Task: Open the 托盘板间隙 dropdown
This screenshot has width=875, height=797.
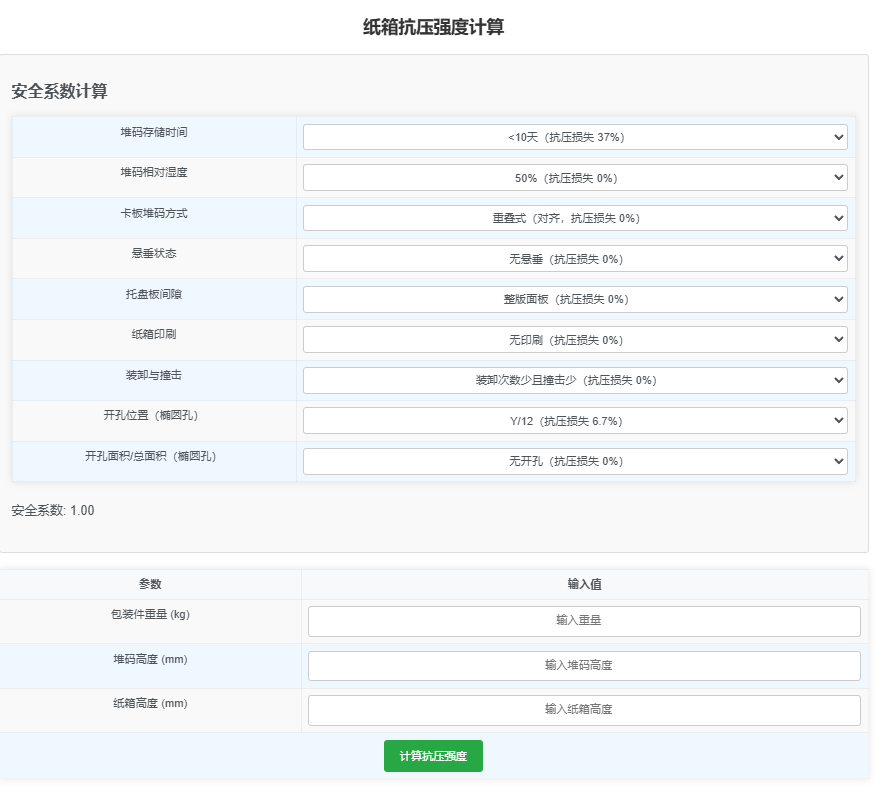Action: [x=572, y=298]
